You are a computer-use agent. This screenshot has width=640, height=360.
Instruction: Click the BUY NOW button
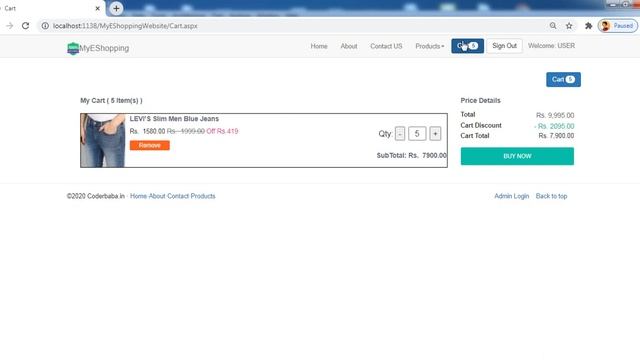point(517,156)
